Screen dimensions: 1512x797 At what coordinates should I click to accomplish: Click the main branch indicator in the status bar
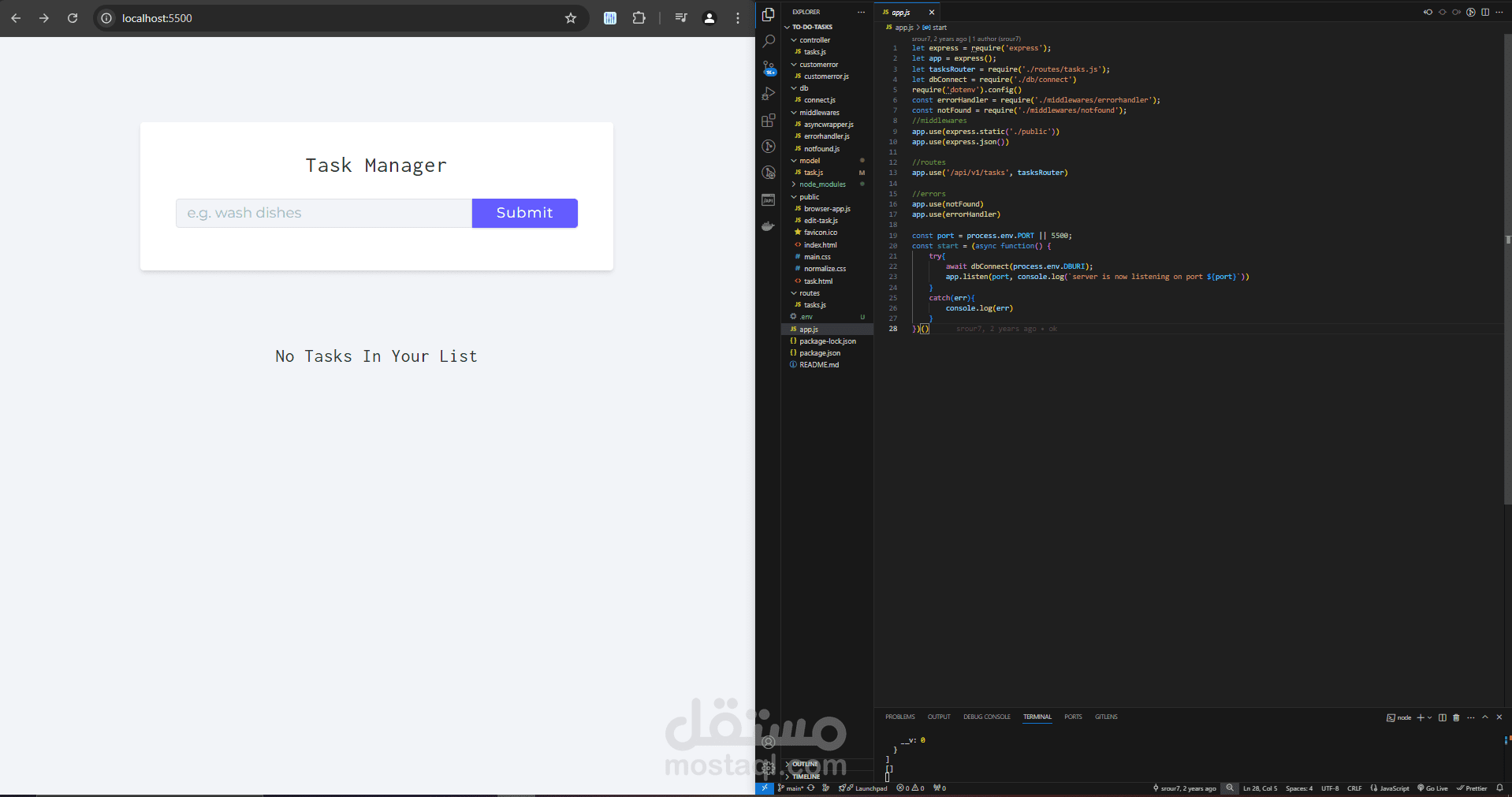tap(791, 788)
